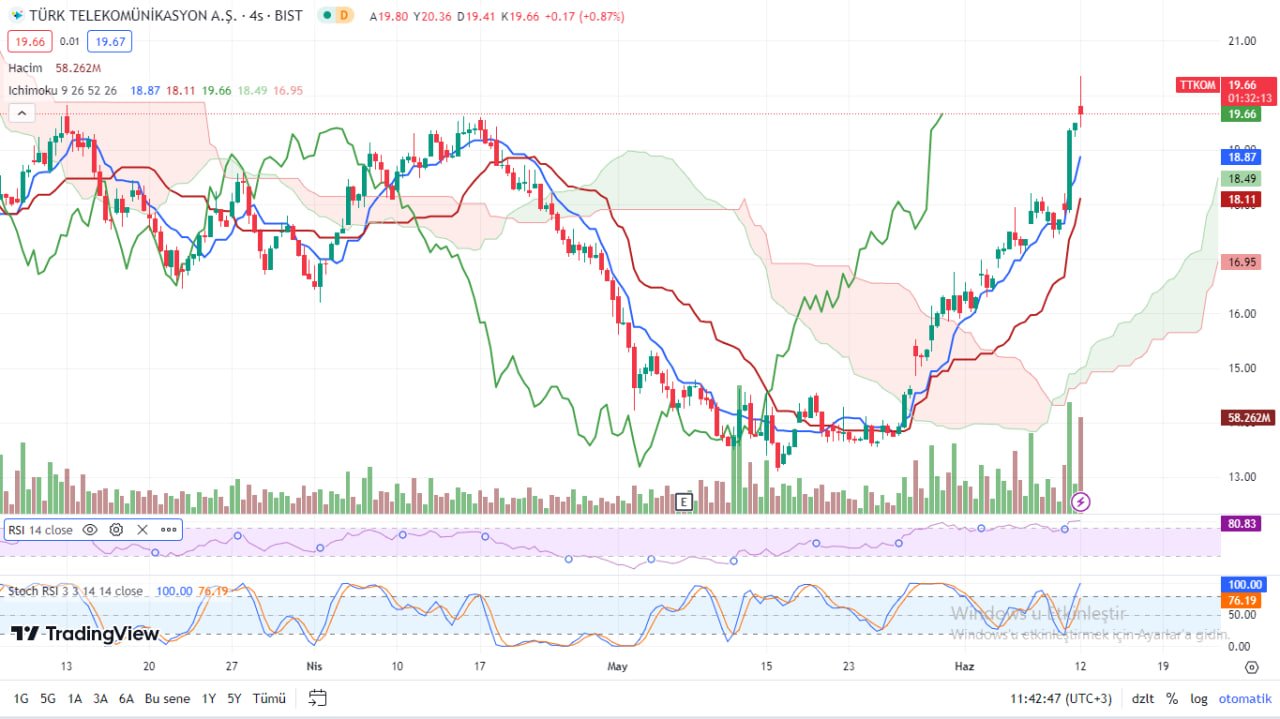This screenshot has height=719, width=1280.
Task: Click the orange 76.19 Stoch axis label
Action: point(1242,600)
